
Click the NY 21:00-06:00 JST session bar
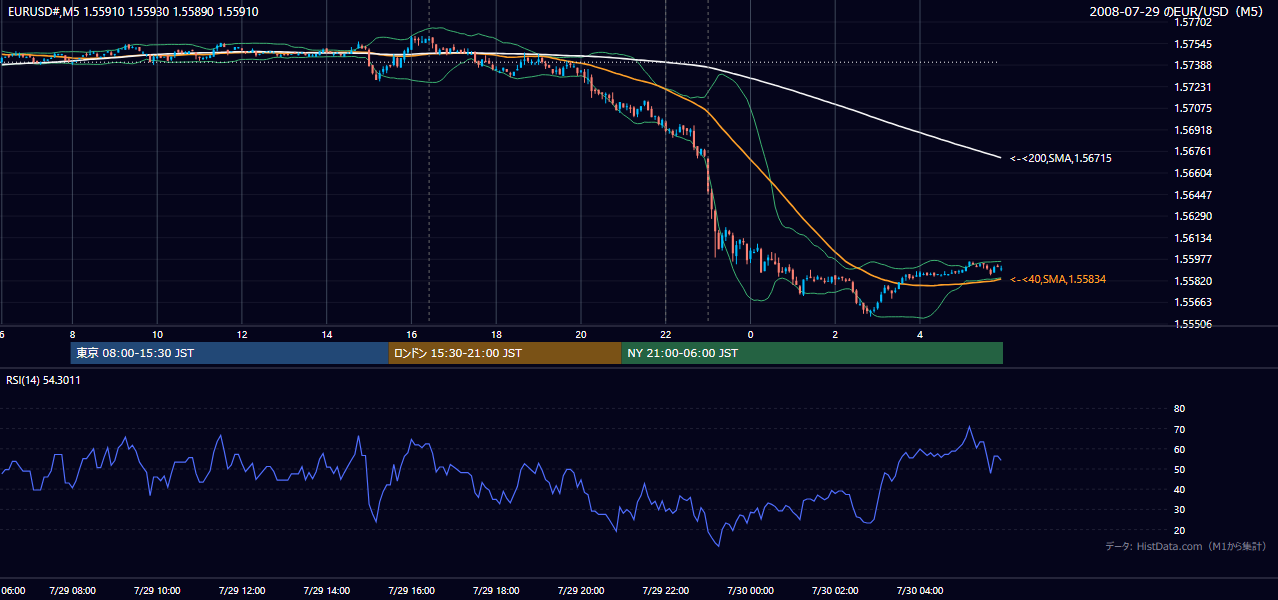[x=812, y=353]
